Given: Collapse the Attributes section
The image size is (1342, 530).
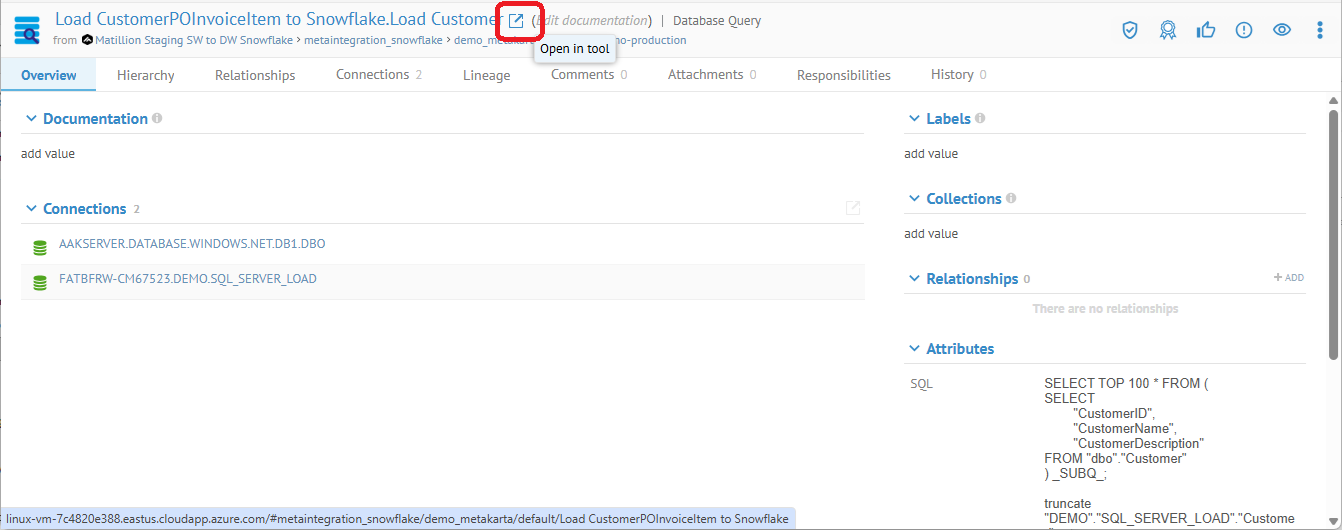Looking at the screenshot, I should click(x=913, y=349).
